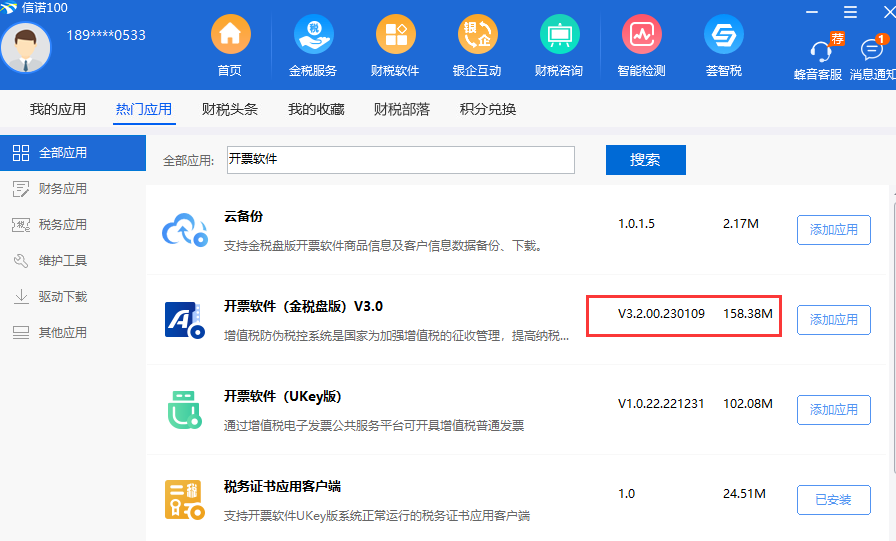Click the 支持开票软件UKey版 description text

377,516
